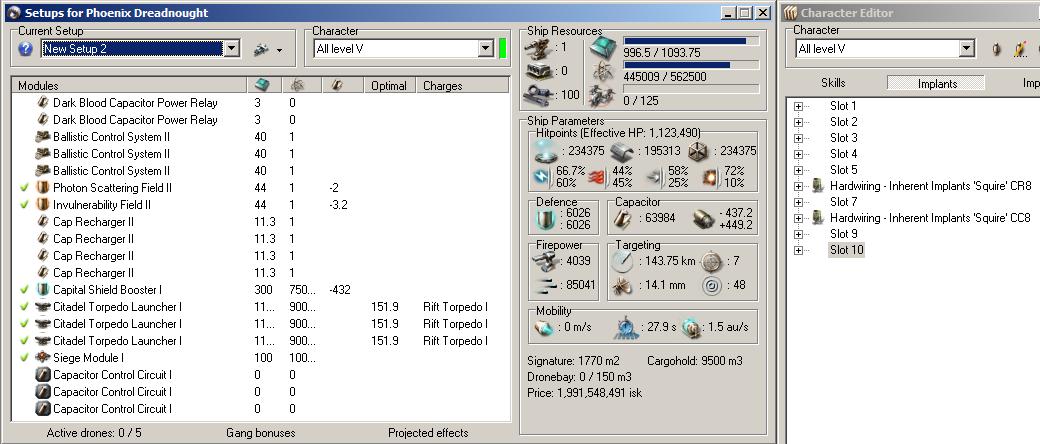Click the Charges column header
Image resolution: width=1040 pixels, height=444 pixels.
tap(462, 86)
